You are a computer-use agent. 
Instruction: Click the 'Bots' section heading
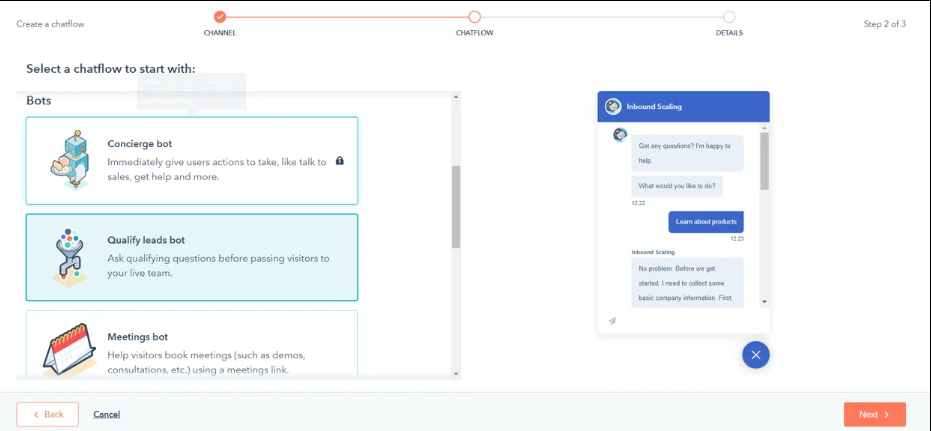click(x=39, y=101)
